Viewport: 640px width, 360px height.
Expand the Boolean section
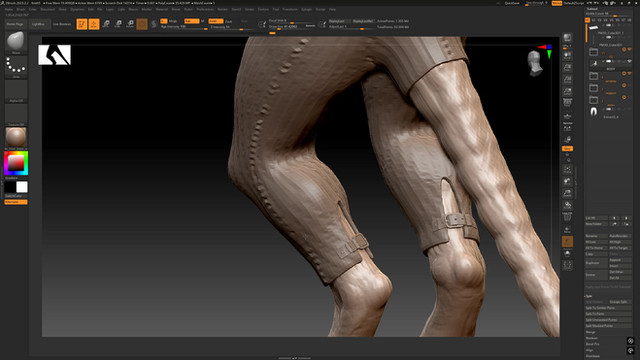coord(592,338)
